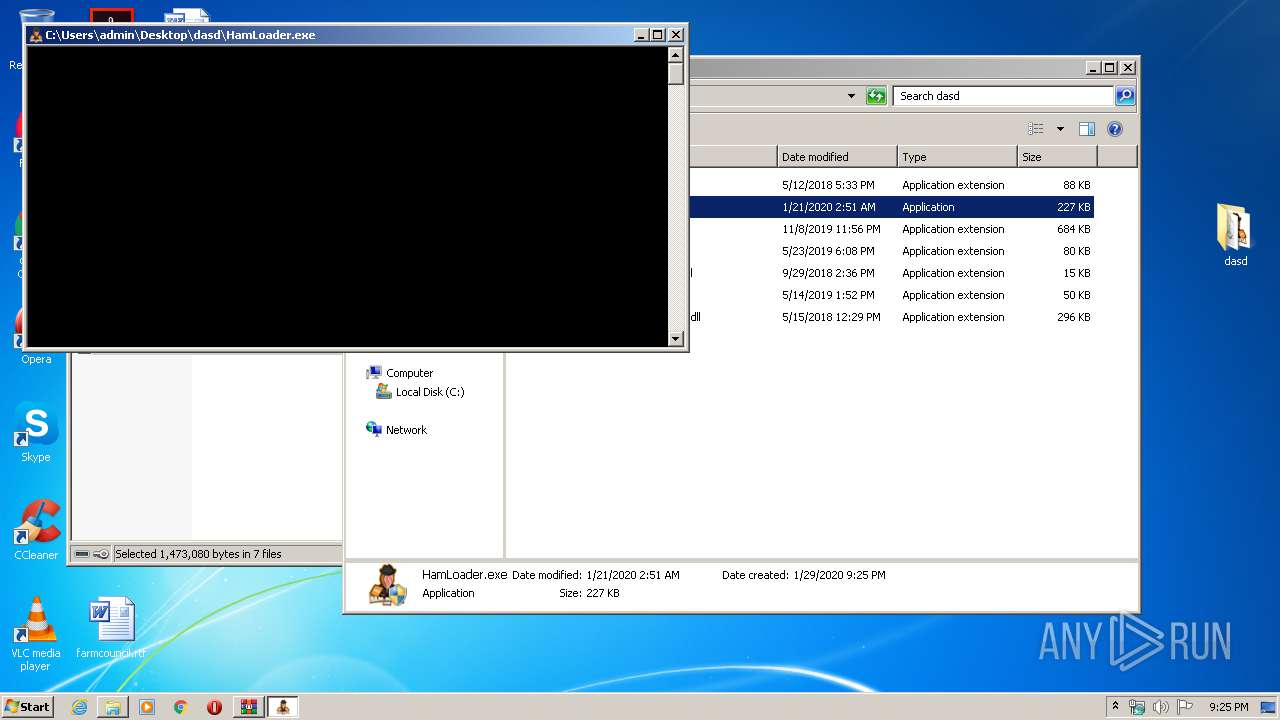
Task: Click the volume speaker tray icon
Action: (x=1161, y=707)
